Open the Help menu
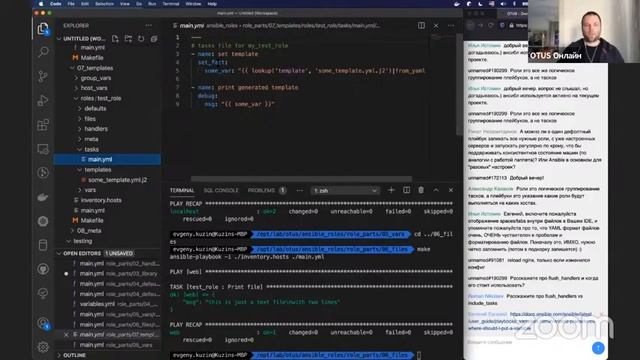This screenshot has width=640, height=360. [212, 4]
